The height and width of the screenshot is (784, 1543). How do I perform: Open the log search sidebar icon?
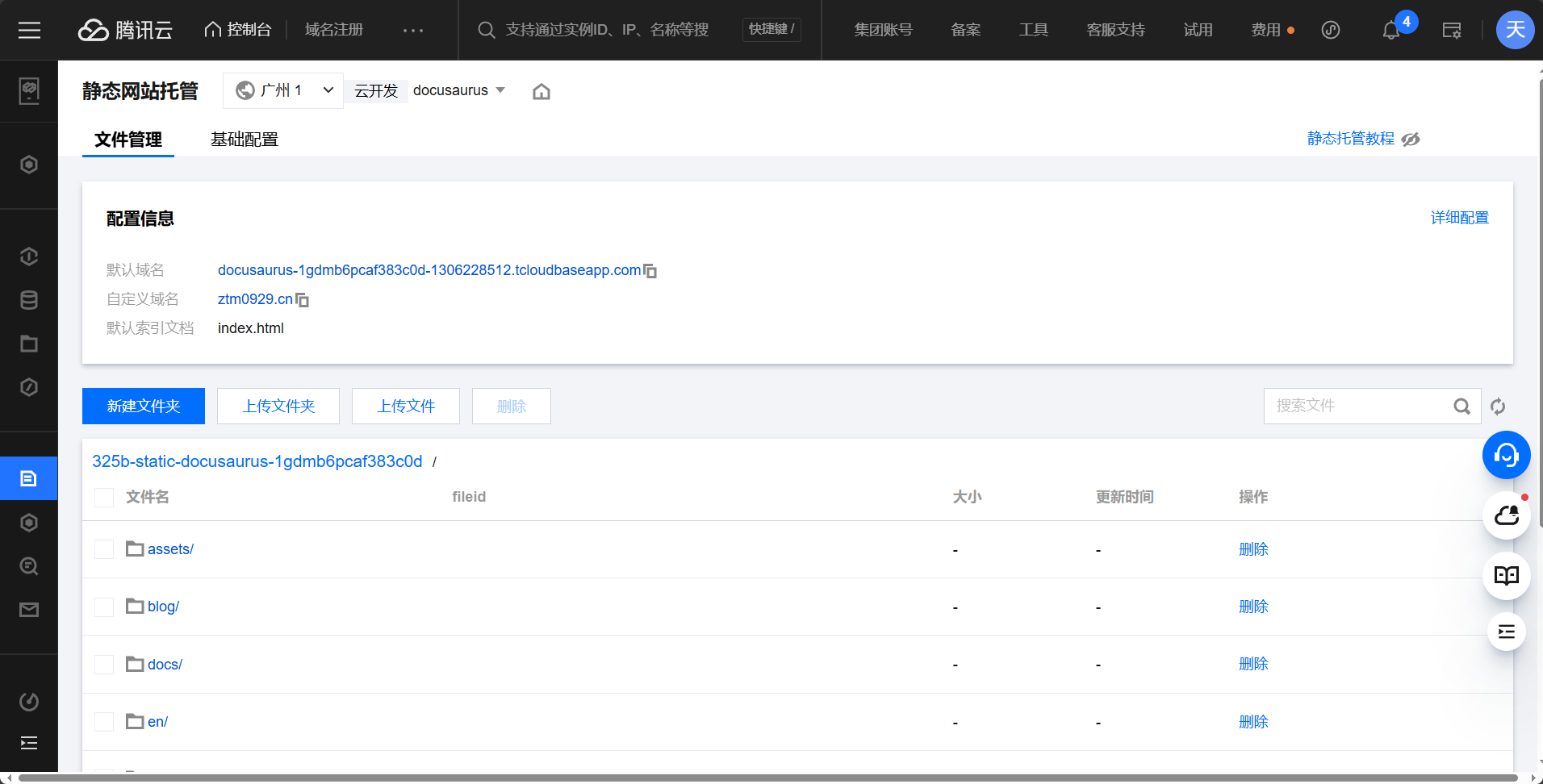[29, 566]
